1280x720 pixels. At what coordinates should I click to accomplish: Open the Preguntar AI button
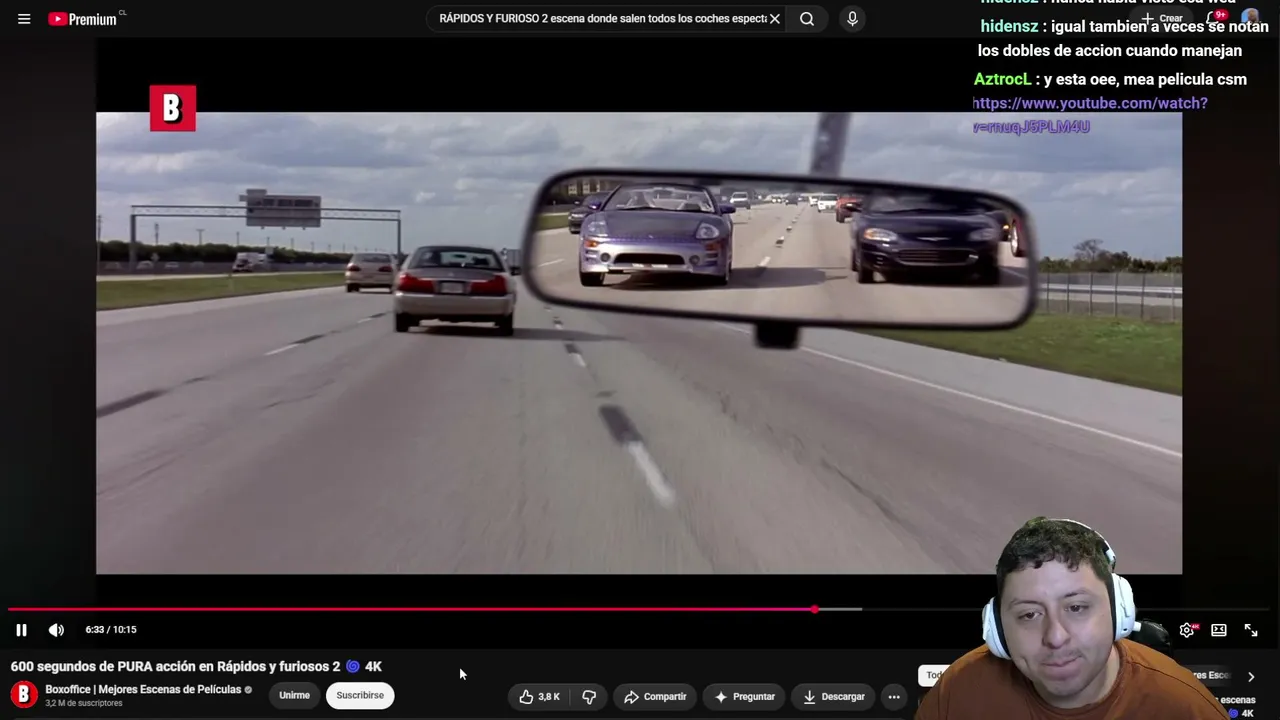coord(744,697)
